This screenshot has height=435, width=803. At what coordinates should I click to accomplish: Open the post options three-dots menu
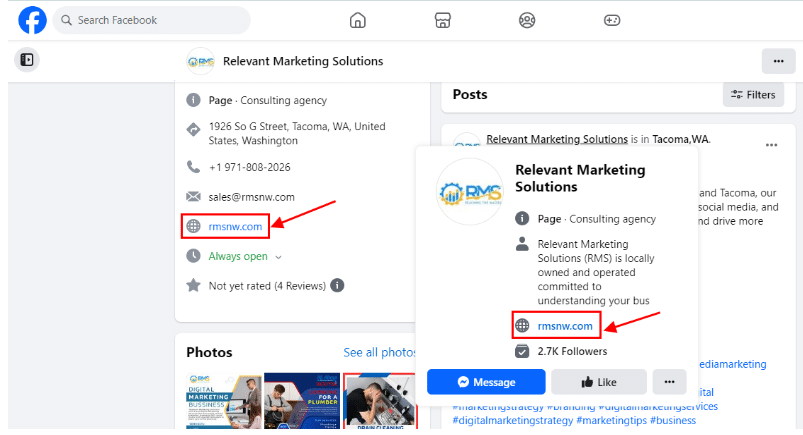(x=771, y=145)
